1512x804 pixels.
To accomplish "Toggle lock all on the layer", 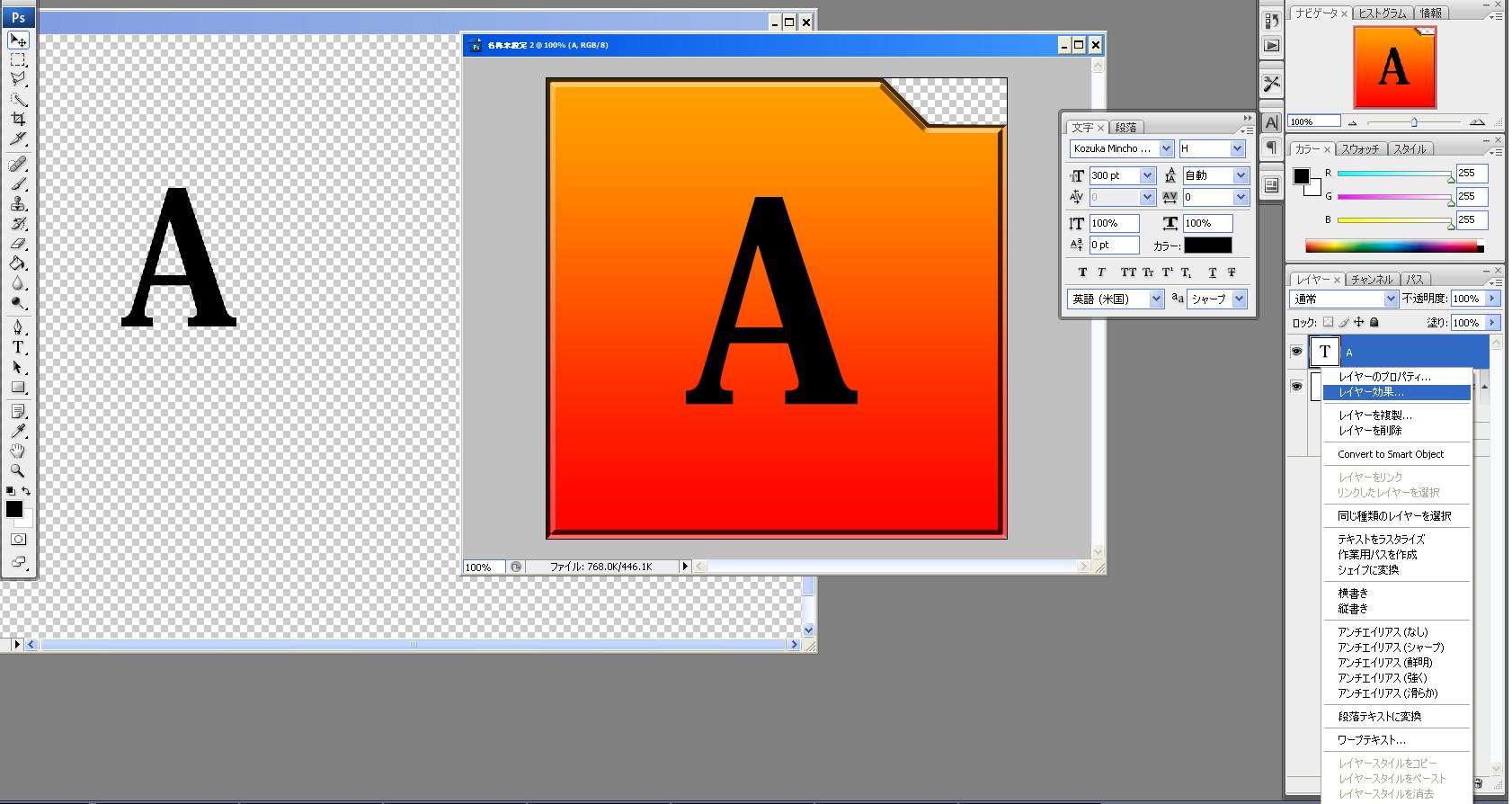I will [x=1374, y=322].
